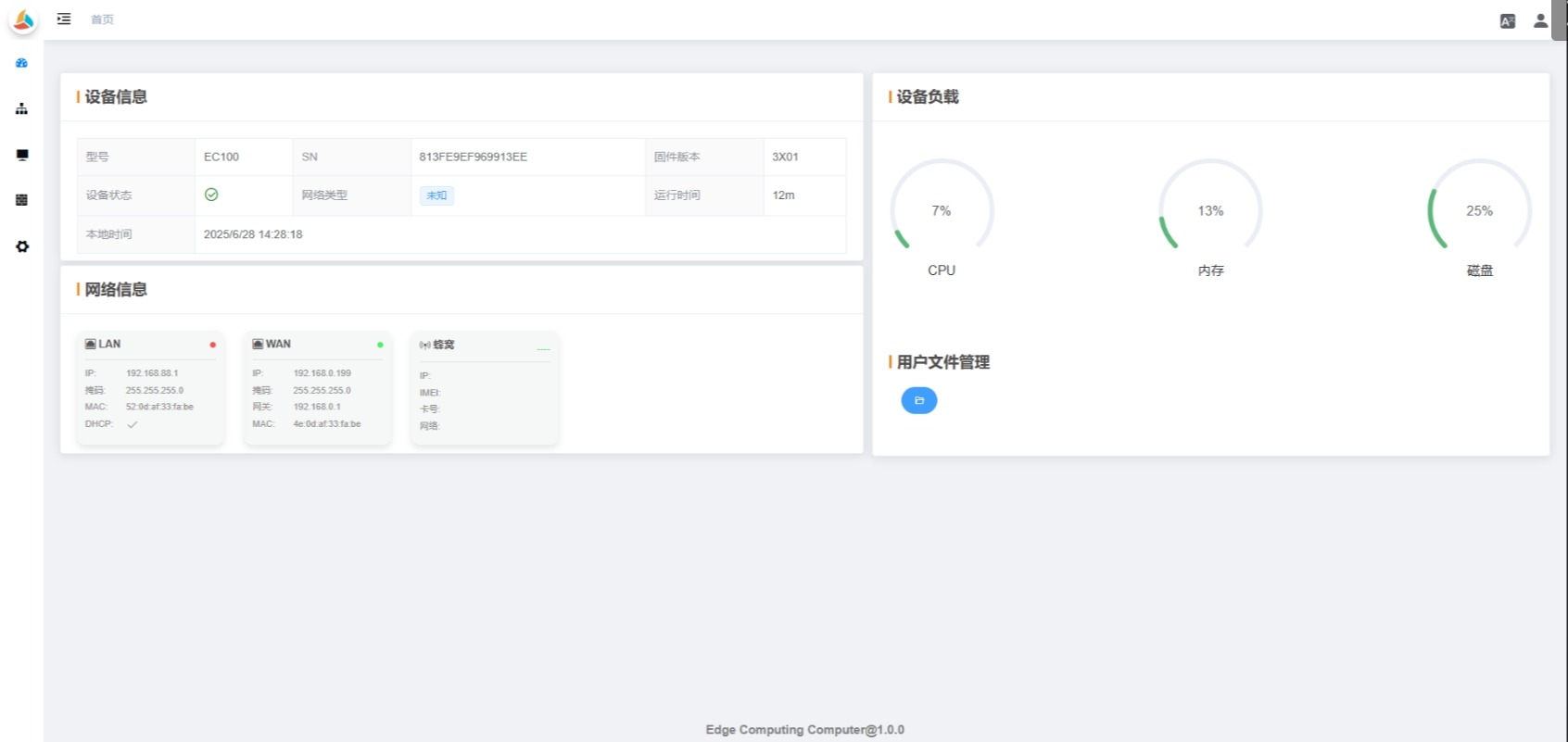
Task: Click the green WAN status indicator dot
Action: point(380,345)
